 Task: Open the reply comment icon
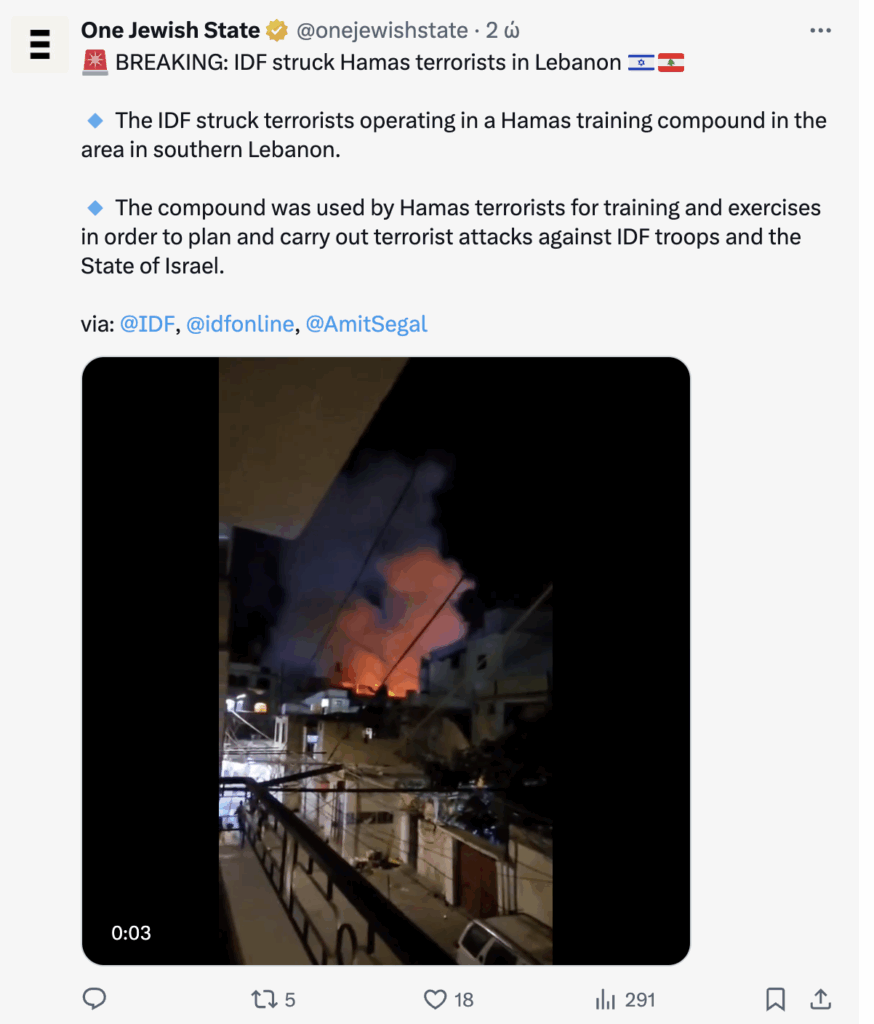tap(95, 999)
